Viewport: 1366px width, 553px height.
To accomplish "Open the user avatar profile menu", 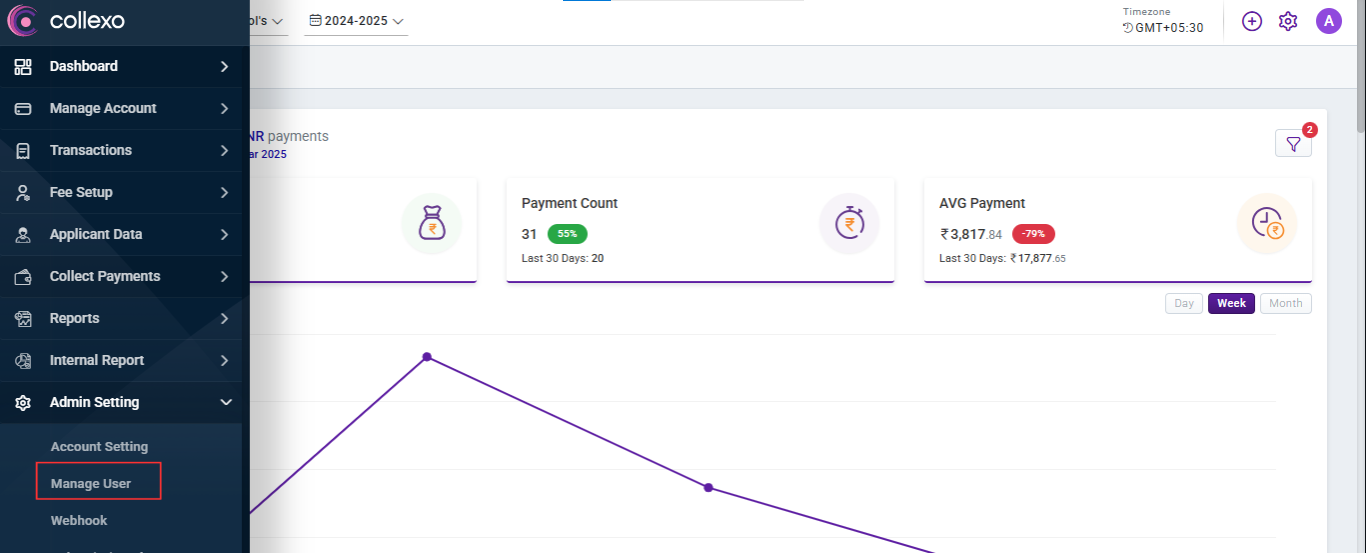I will click(x=1328, y=21).
